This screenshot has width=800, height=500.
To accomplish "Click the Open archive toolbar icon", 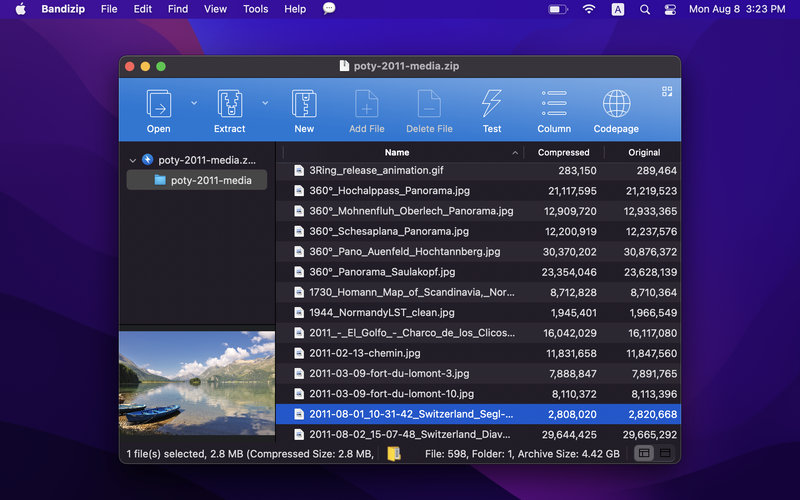I will (x=158, y=104).
